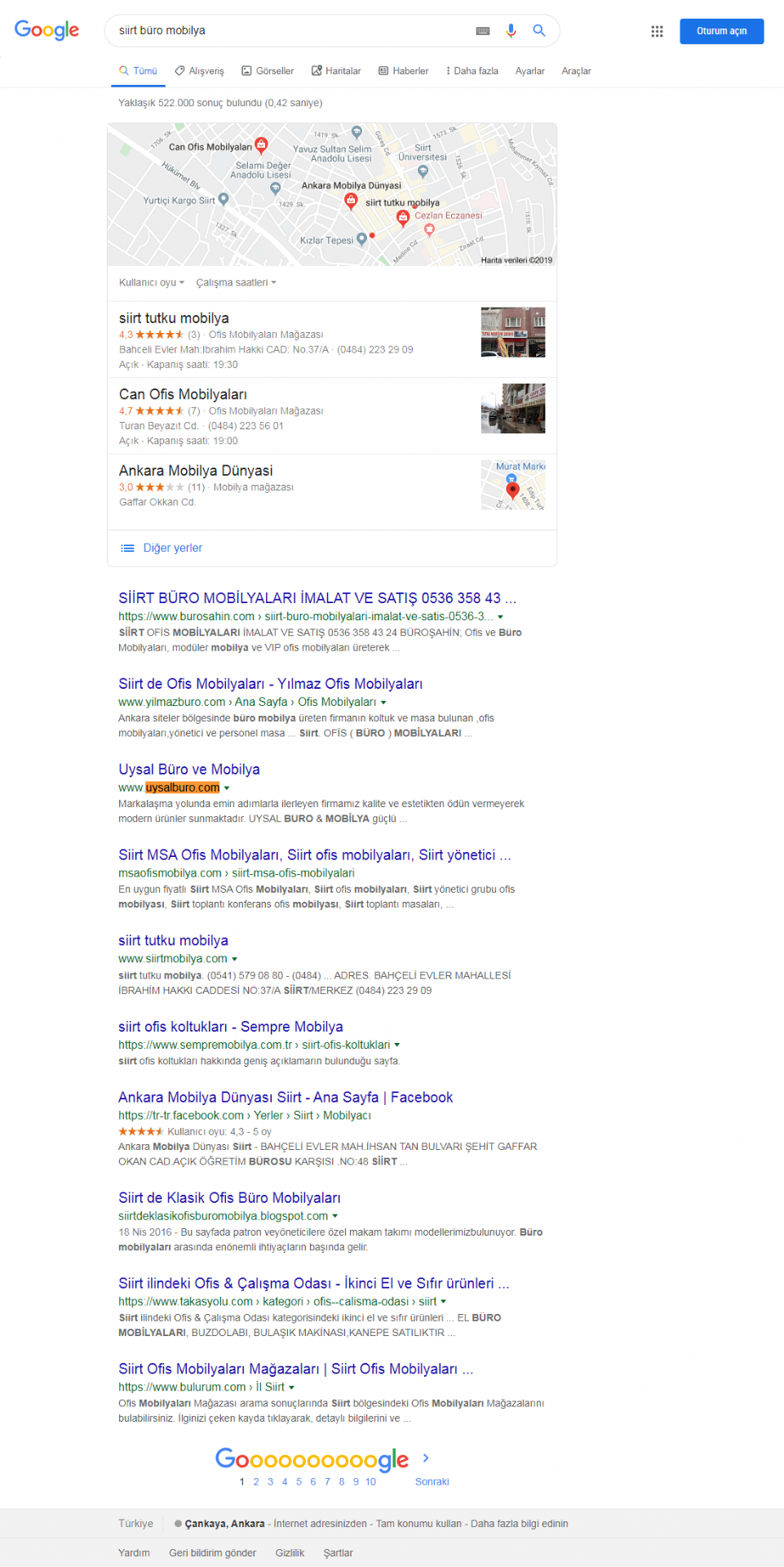Open the Can Ofis Mobilyaları local listing

[332, 415]
